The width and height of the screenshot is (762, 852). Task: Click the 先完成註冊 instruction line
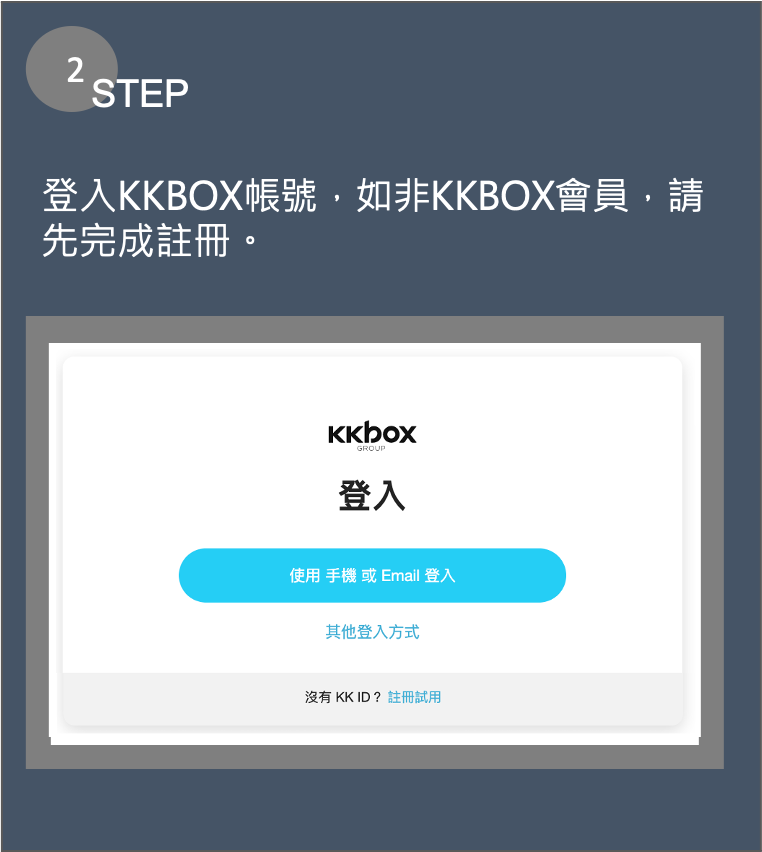tap(136, 241)
